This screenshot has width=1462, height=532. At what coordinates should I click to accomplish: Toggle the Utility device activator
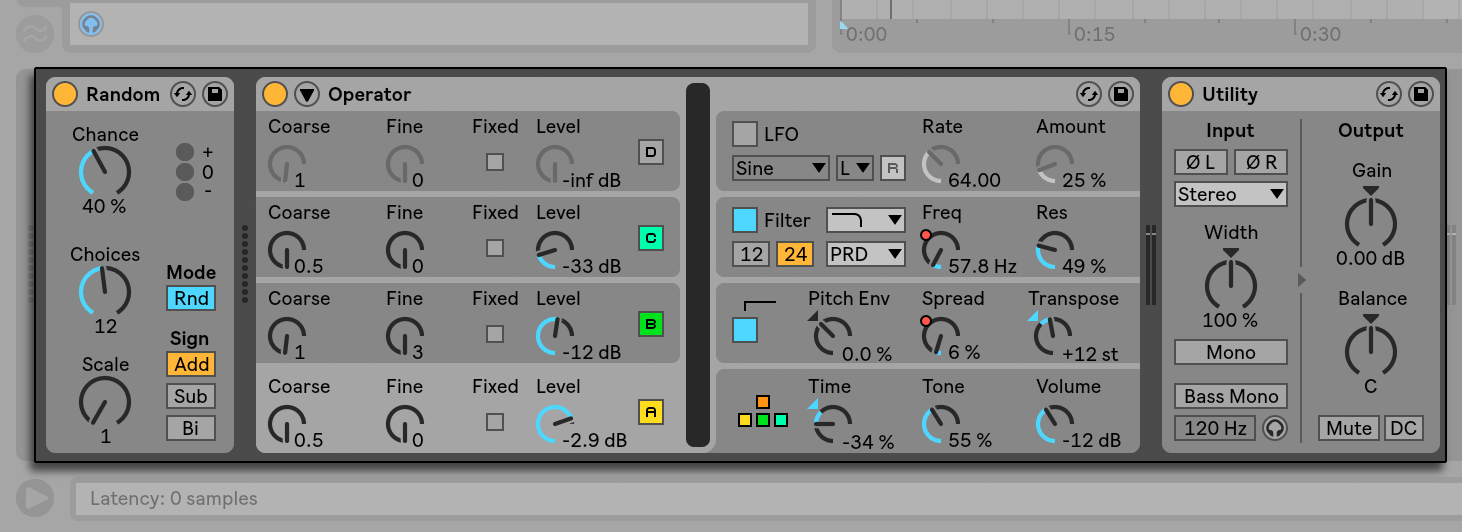[x=1181, y=94]
